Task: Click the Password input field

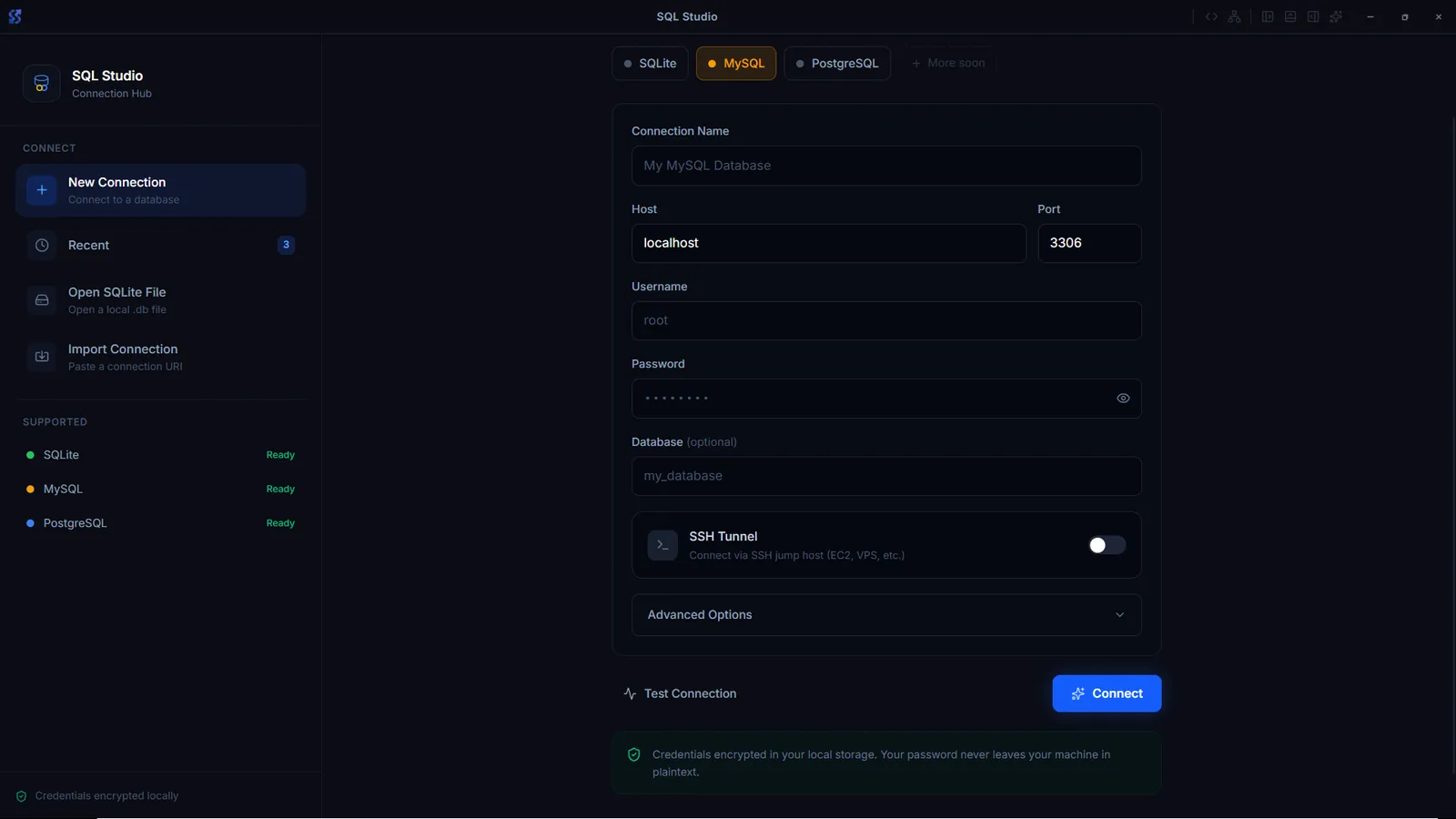Action: [886, 399]
